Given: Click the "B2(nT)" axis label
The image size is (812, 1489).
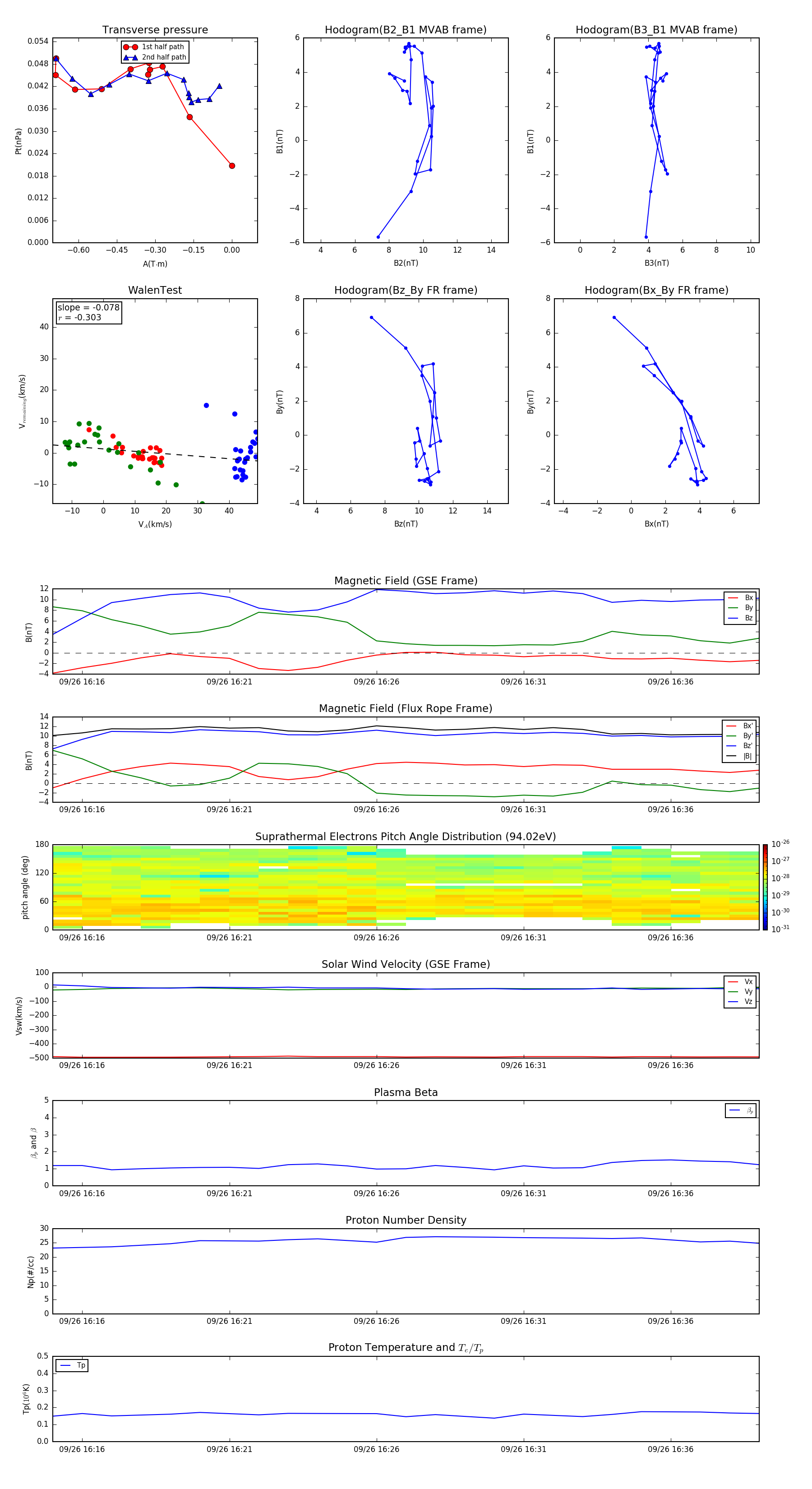Looking at the screenshot, I should [406, 263].
